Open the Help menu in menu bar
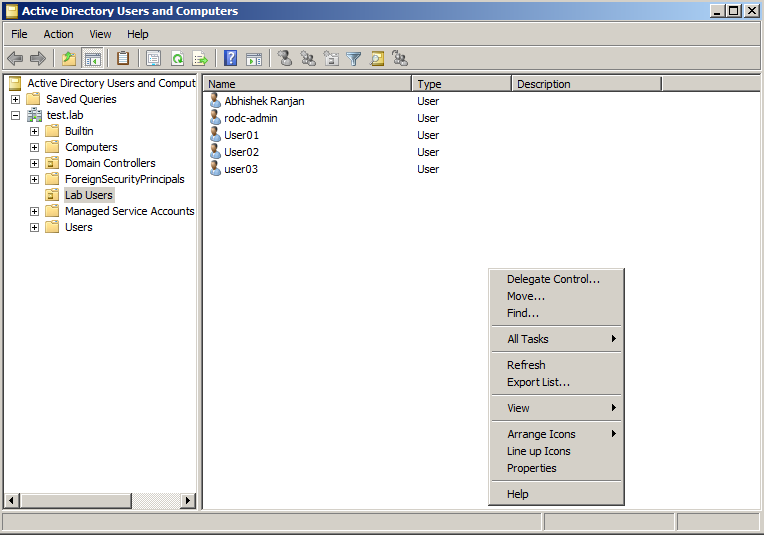 tap(137, 34)
